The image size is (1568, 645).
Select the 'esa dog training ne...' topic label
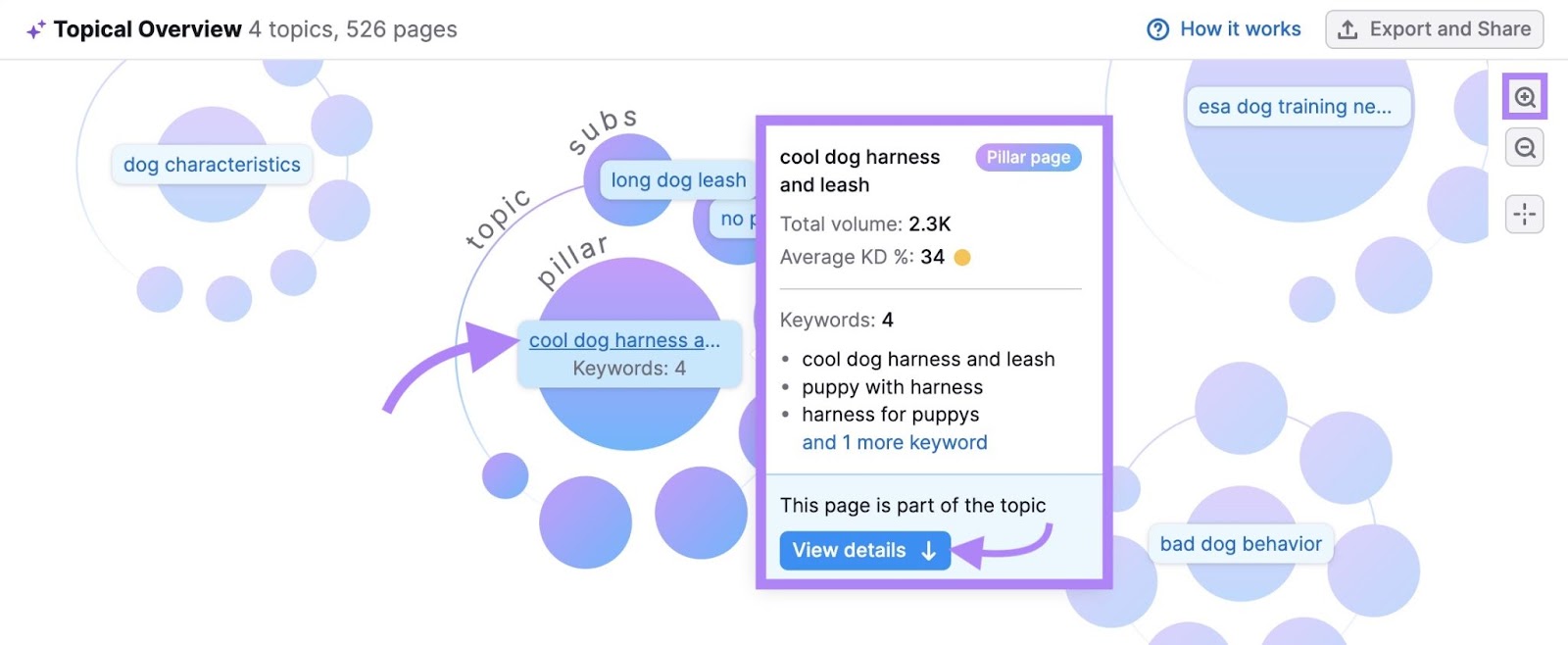click(x=1295, y=107)
